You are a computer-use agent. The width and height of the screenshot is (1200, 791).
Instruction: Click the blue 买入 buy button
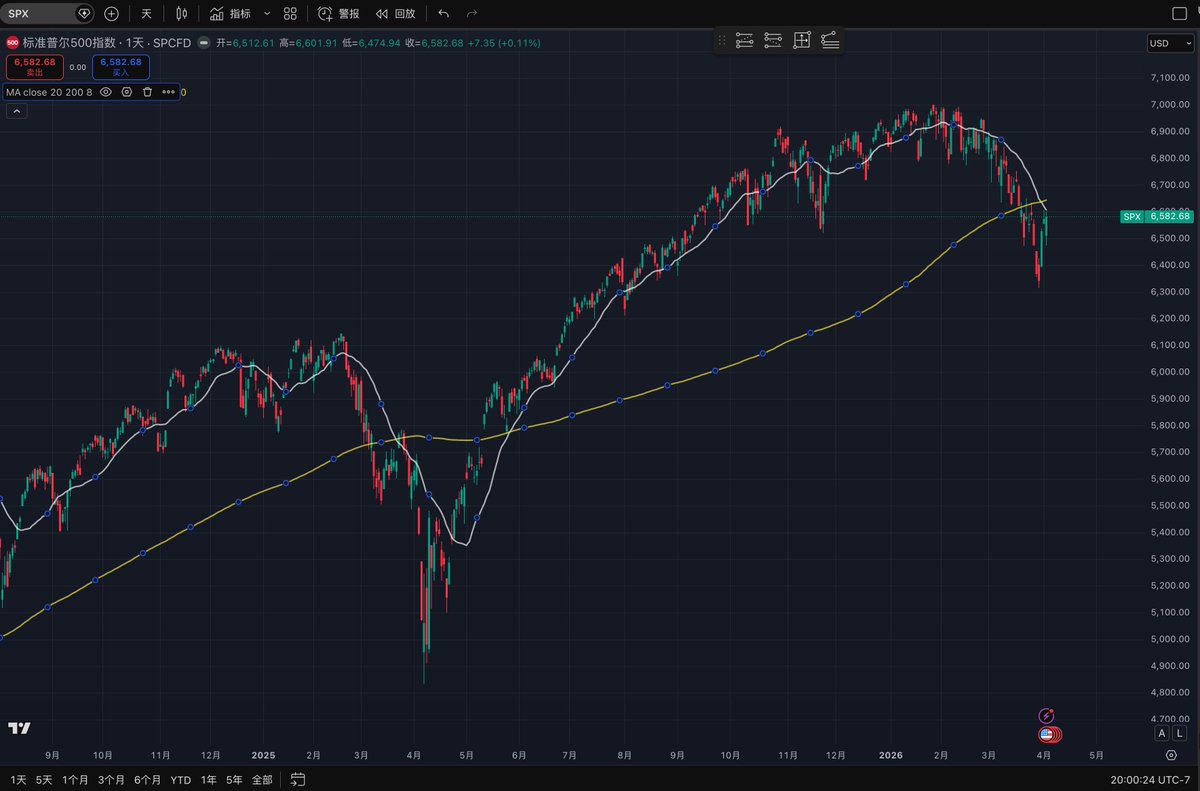tap(120, 67)
